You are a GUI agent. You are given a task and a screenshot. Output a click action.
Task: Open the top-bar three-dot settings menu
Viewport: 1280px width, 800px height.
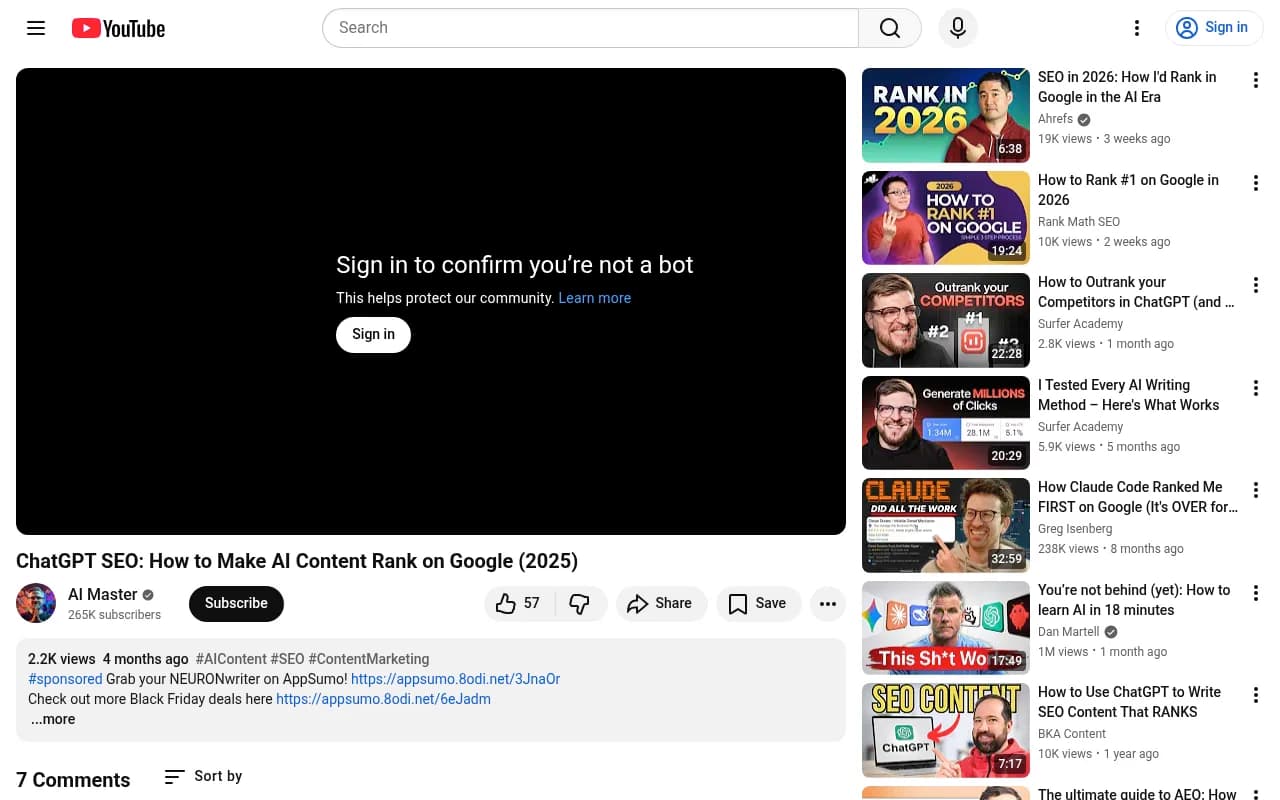click(1136, 28)
